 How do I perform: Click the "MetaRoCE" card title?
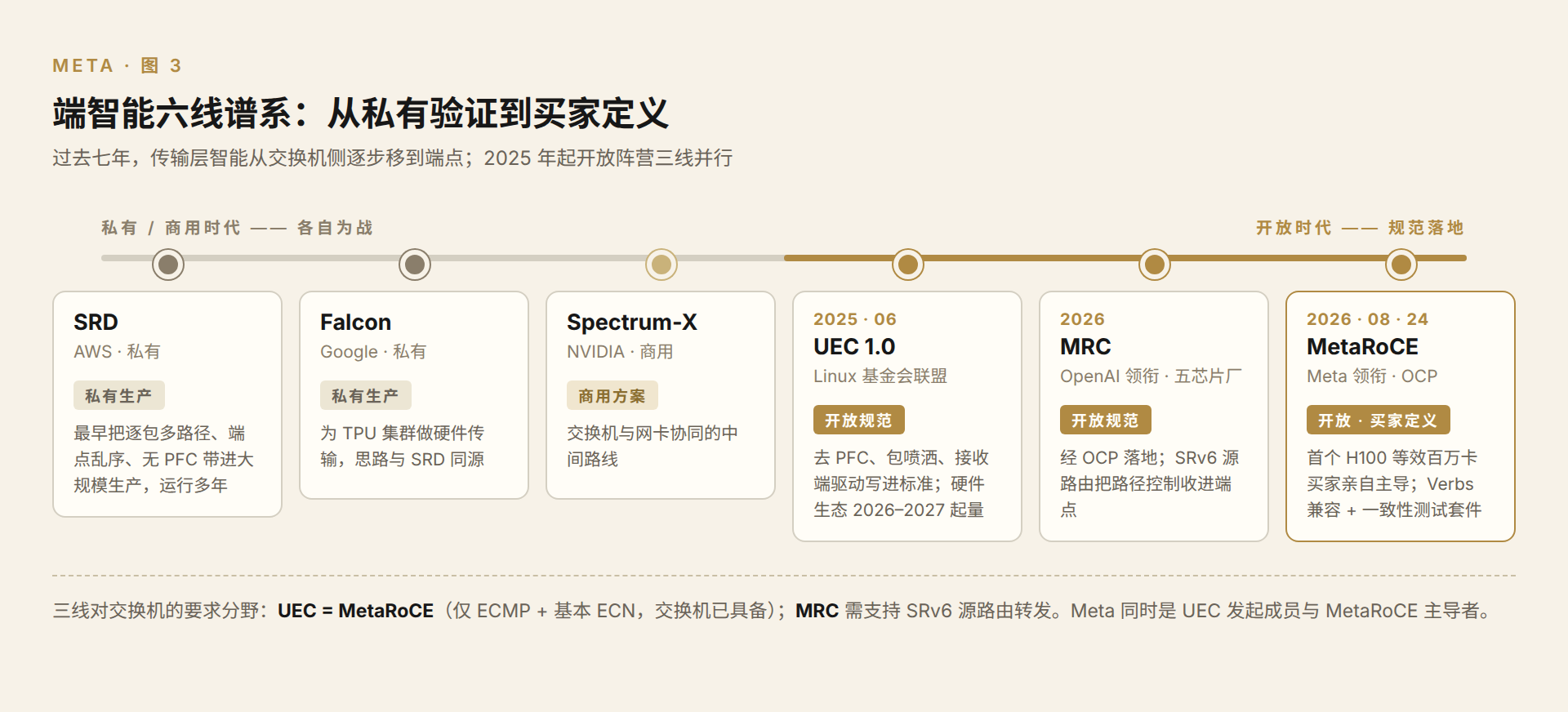(1362, 347)
